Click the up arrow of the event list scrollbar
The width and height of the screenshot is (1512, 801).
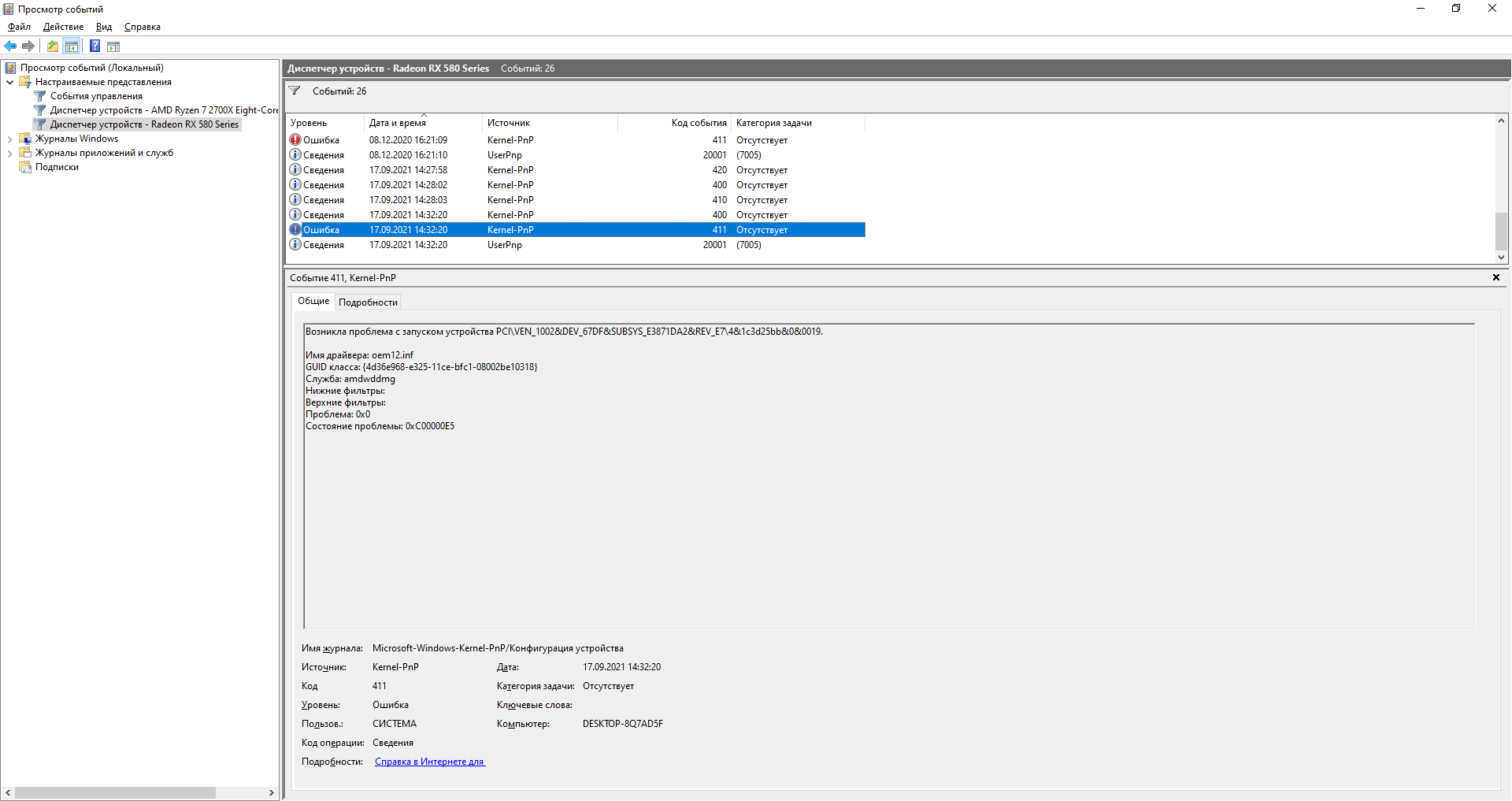tap(1501, 121)
